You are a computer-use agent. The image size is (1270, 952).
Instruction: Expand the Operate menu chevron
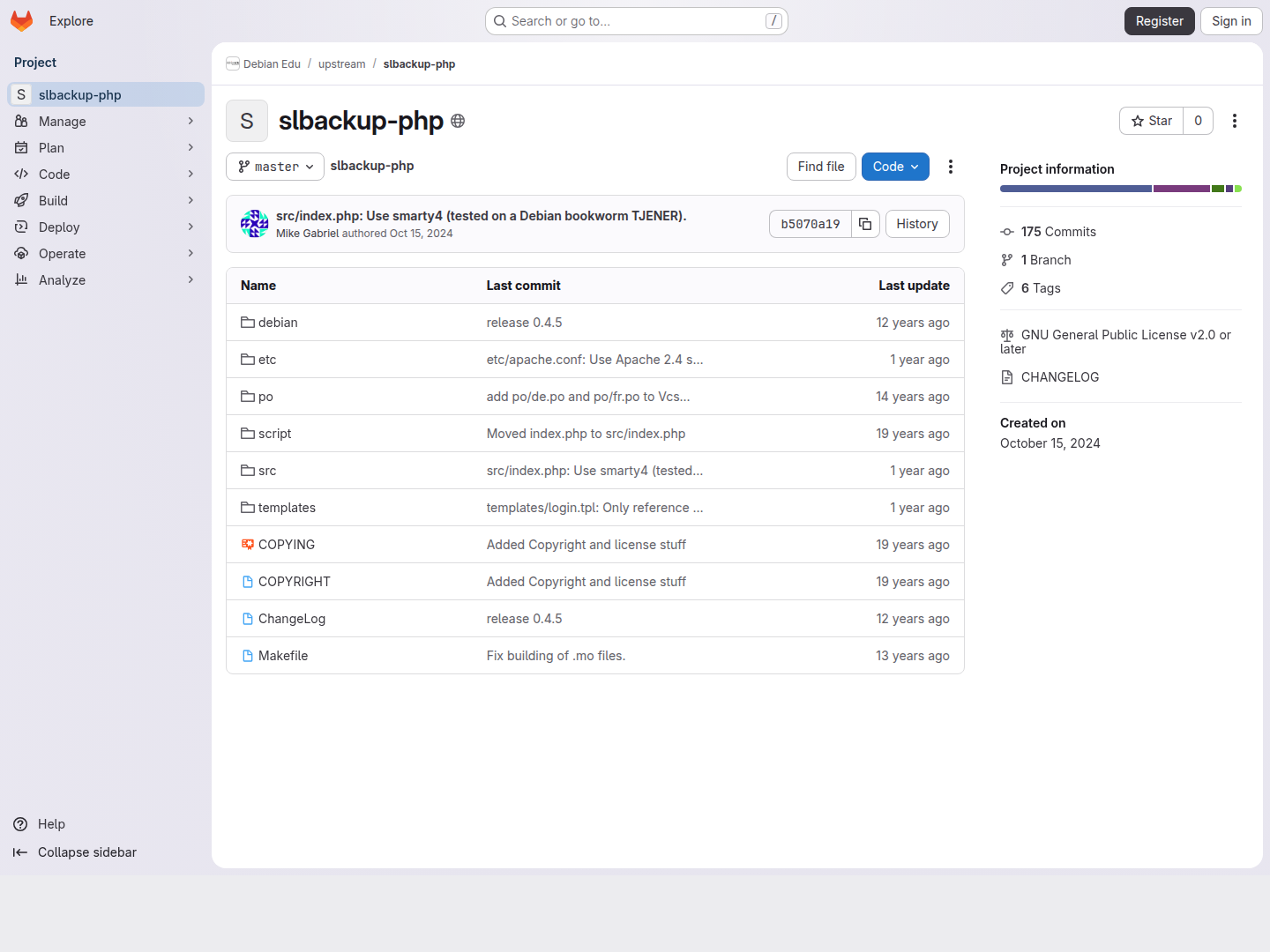pos(190,253)
